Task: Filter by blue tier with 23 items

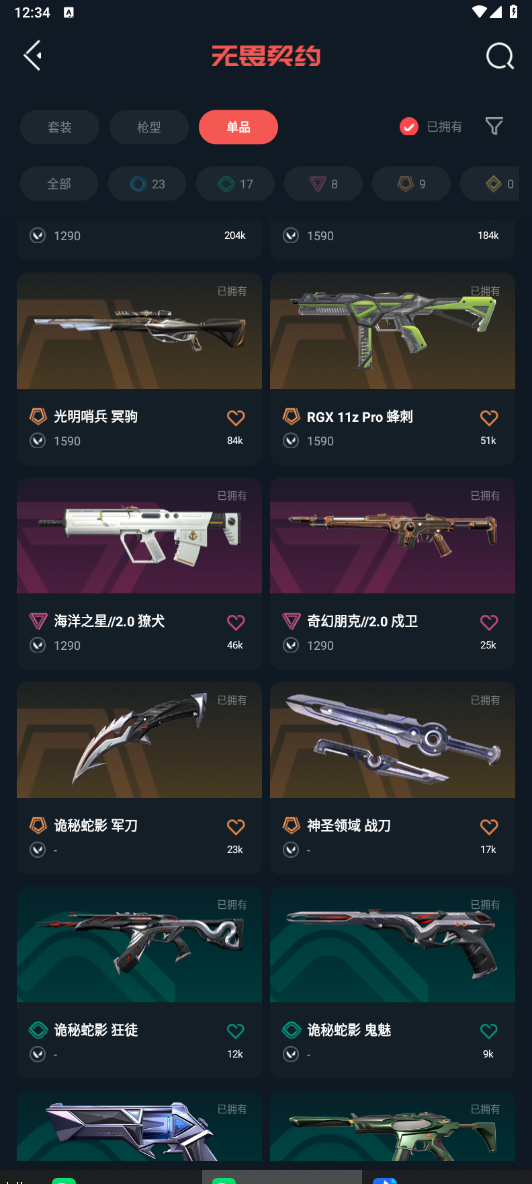Action: pos(147,183)
